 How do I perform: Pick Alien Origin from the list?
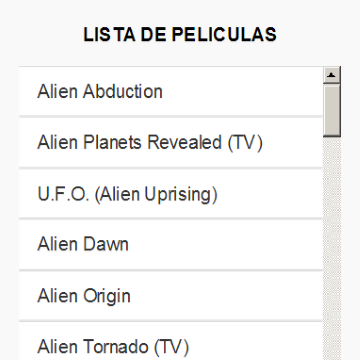171,296
